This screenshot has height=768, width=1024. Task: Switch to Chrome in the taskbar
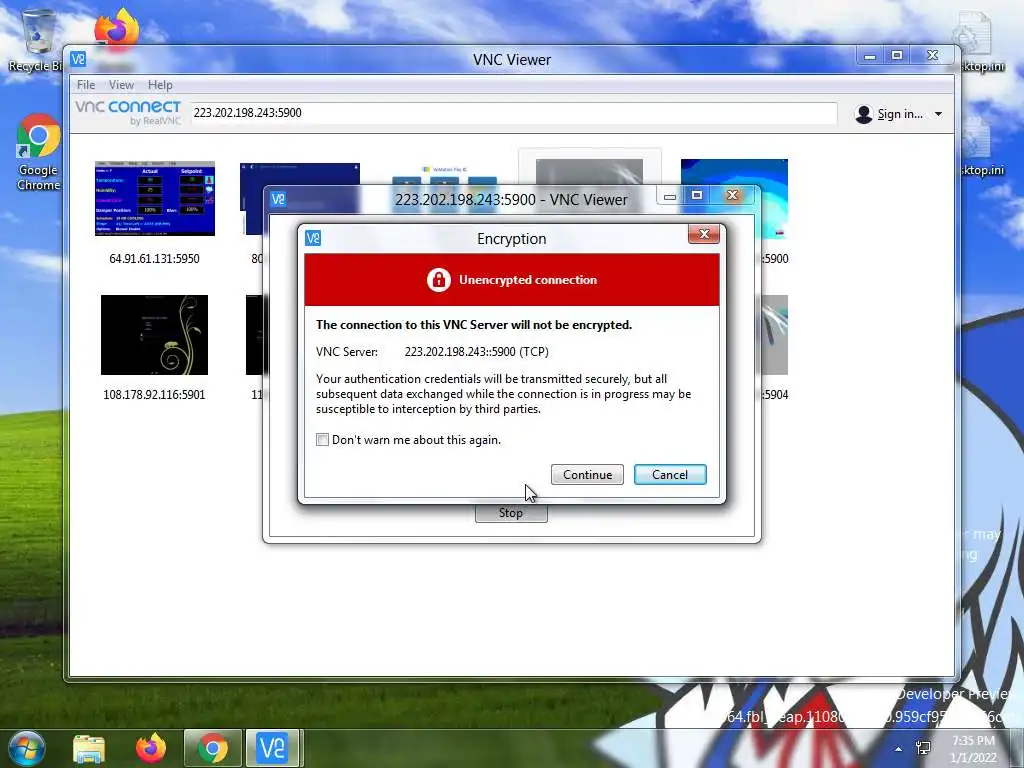212,748
